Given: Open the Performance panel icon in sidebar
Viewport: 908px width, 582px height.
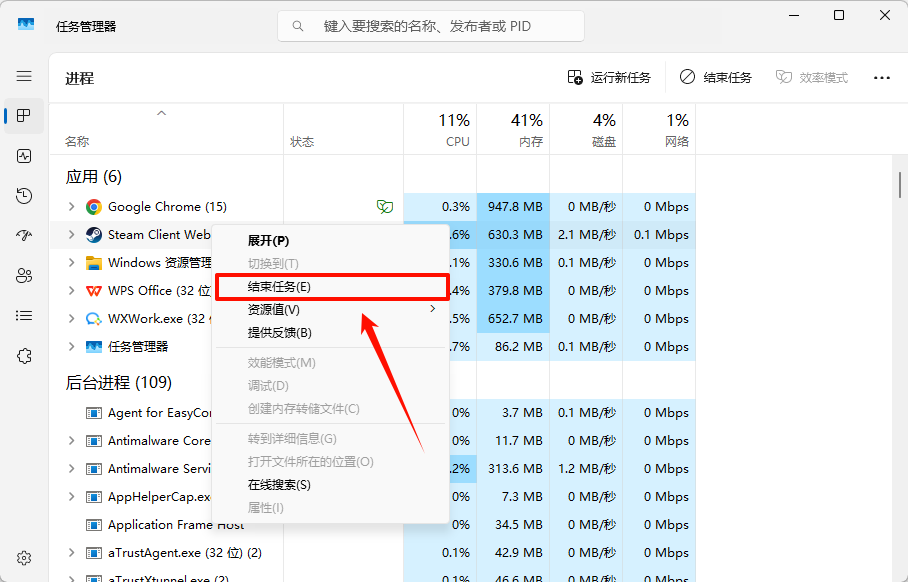Looking at the screenshot, I should click(x=22, y=155).
